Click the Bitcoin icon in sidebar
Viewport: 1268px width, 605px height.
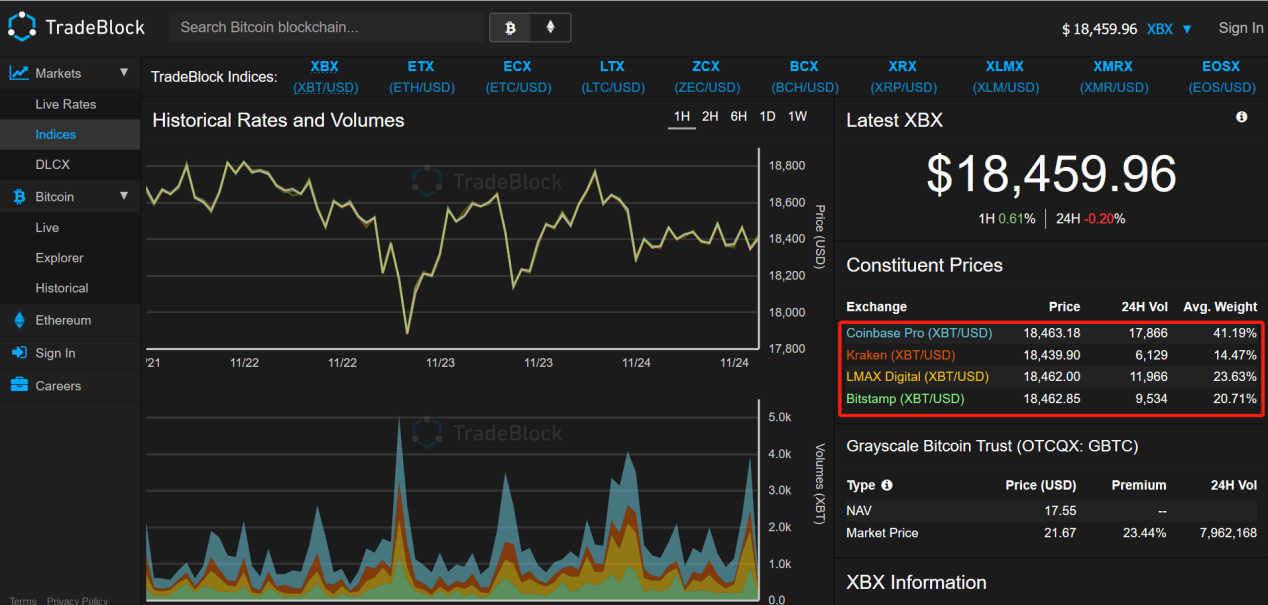point(18,197)
